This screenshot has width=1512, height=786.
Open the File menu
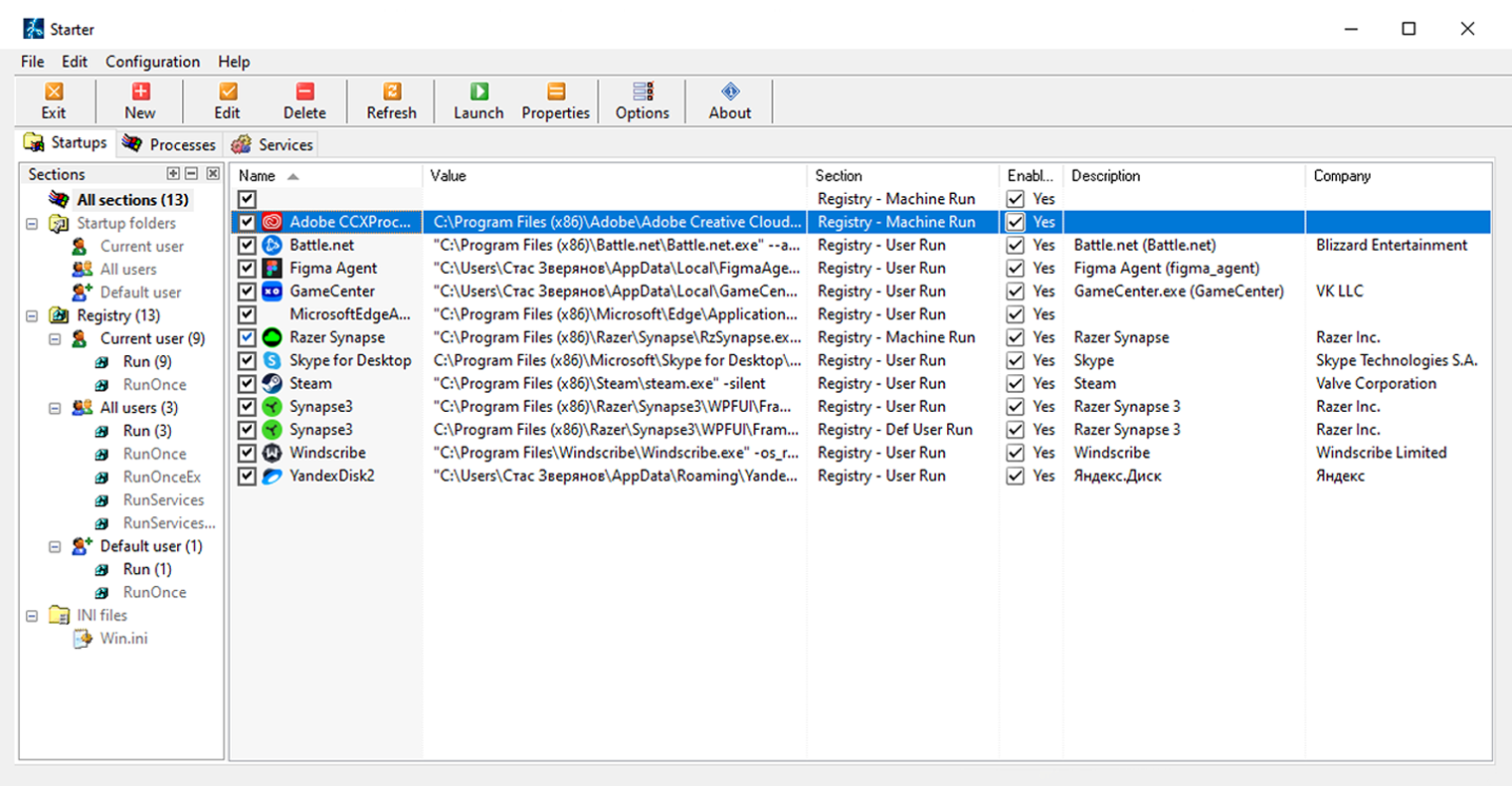pyautogui.click(x=33, y=62)
